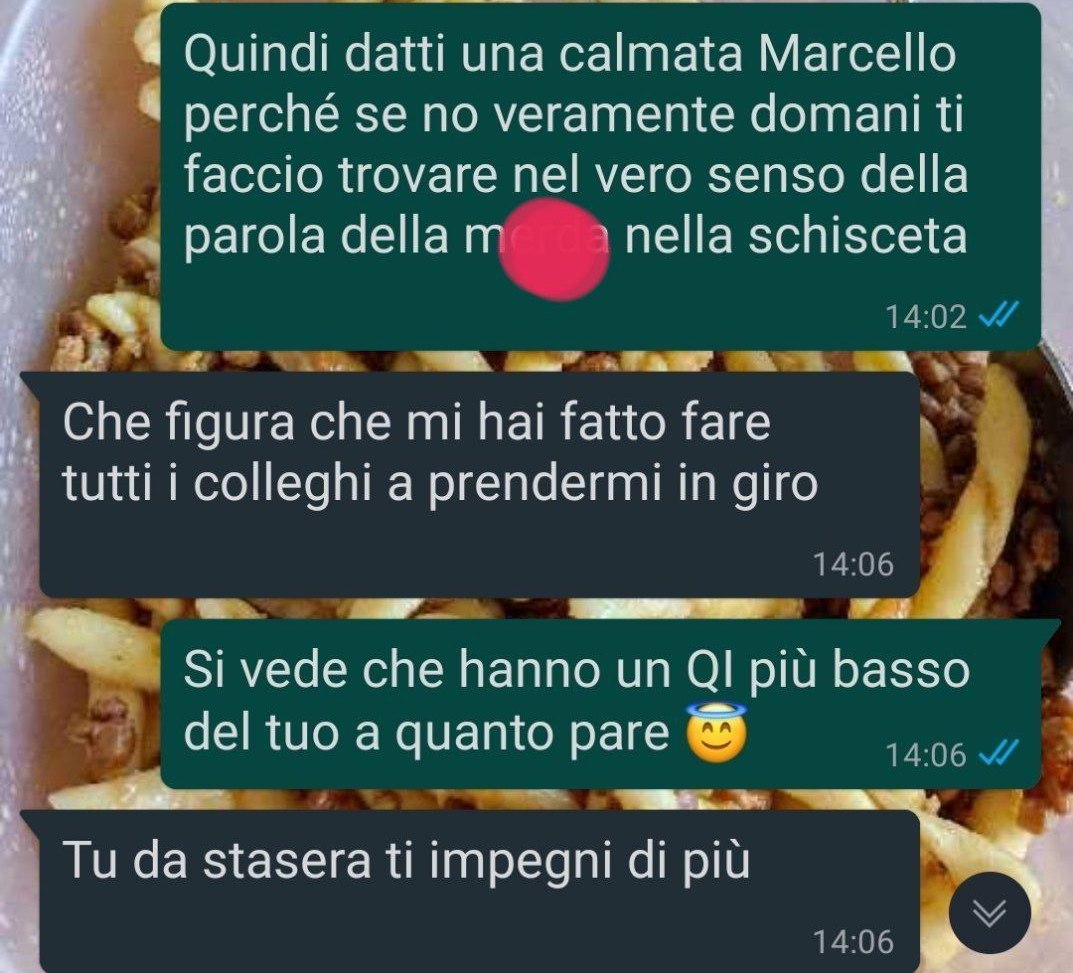The height and width of the screenshot is (973, 1073).
Task: Tap the scroll-to-bottom double chevron button
Action: [990, 913]
